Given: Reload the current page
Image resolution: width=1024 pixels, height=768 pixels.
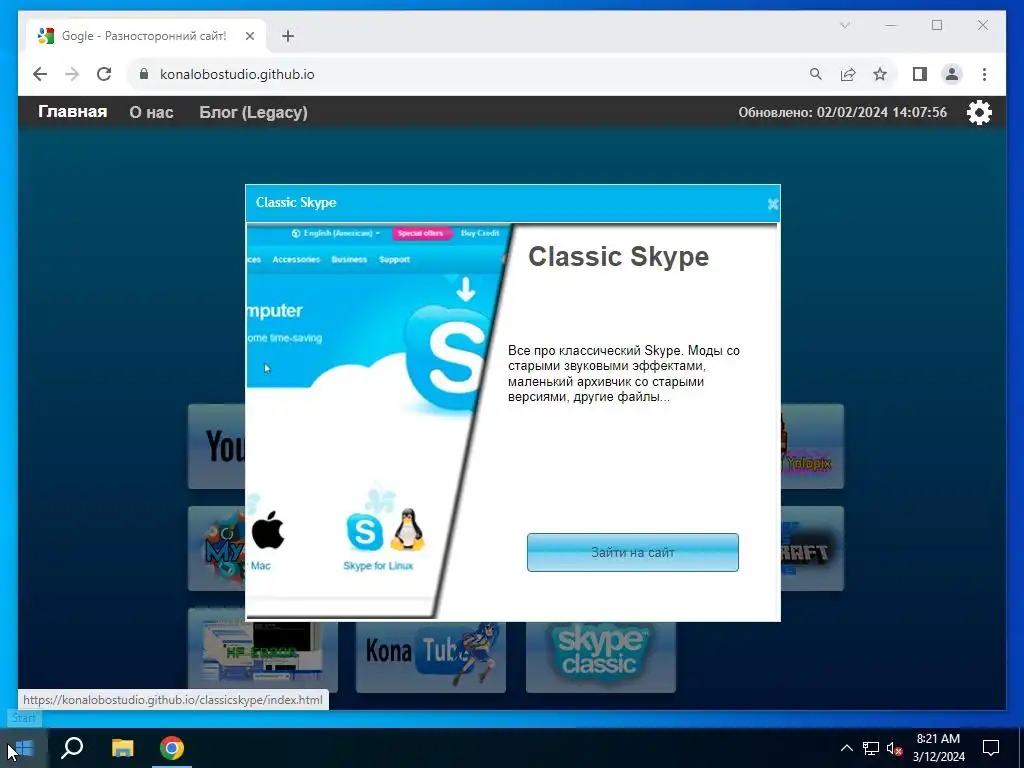Looking at the screenshot, I should coord(104,74).
